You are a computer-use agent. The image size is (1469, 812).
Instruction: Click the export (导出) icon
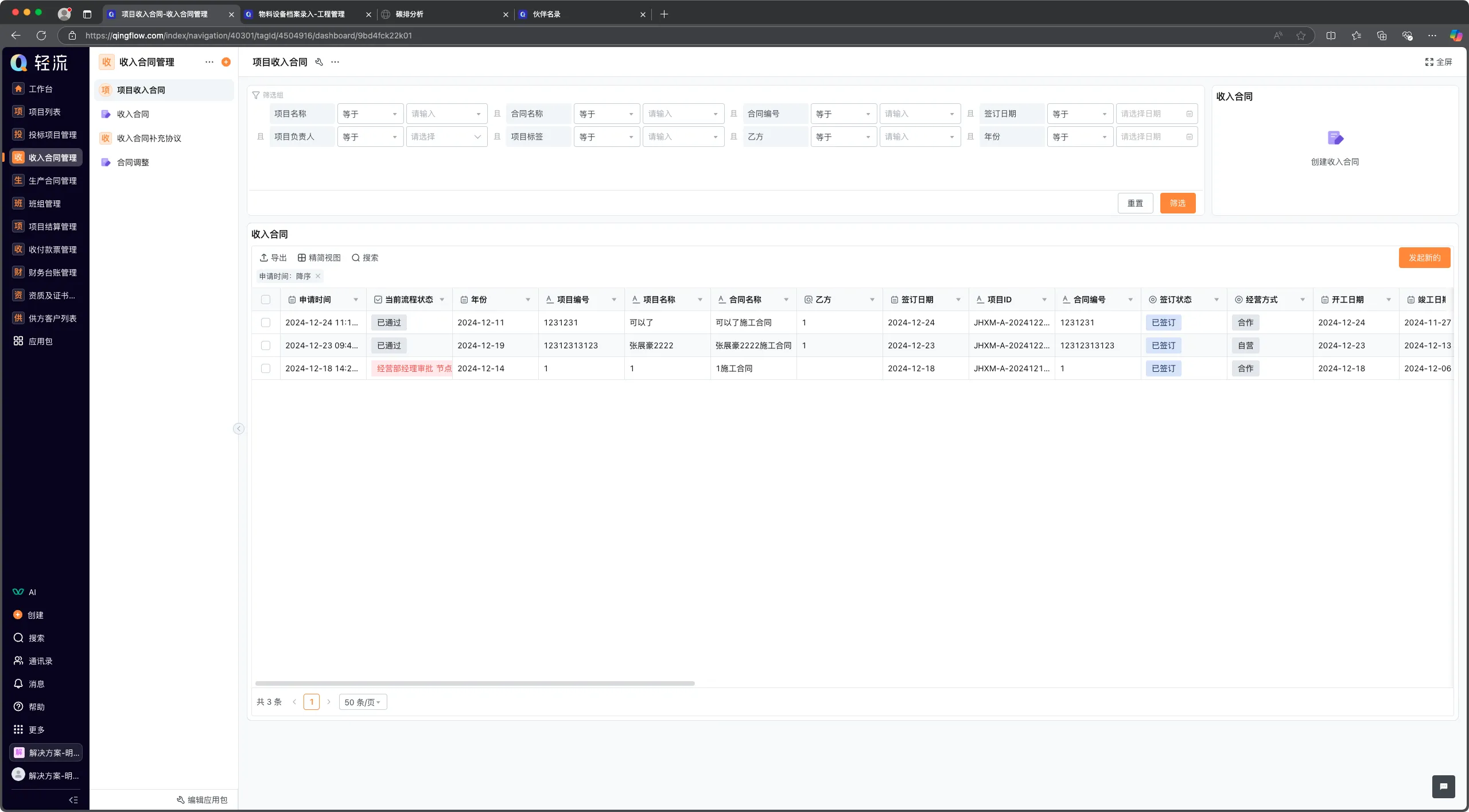(264, 258)
